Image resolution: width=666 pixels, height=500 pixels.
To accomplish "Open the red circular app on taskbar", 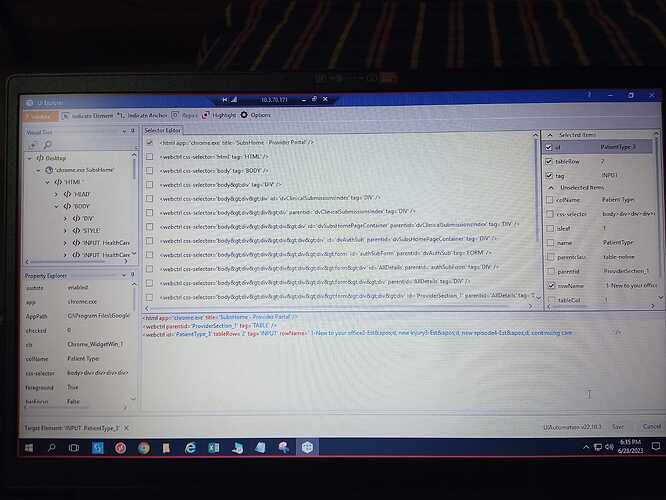I will tap(121, 448).
